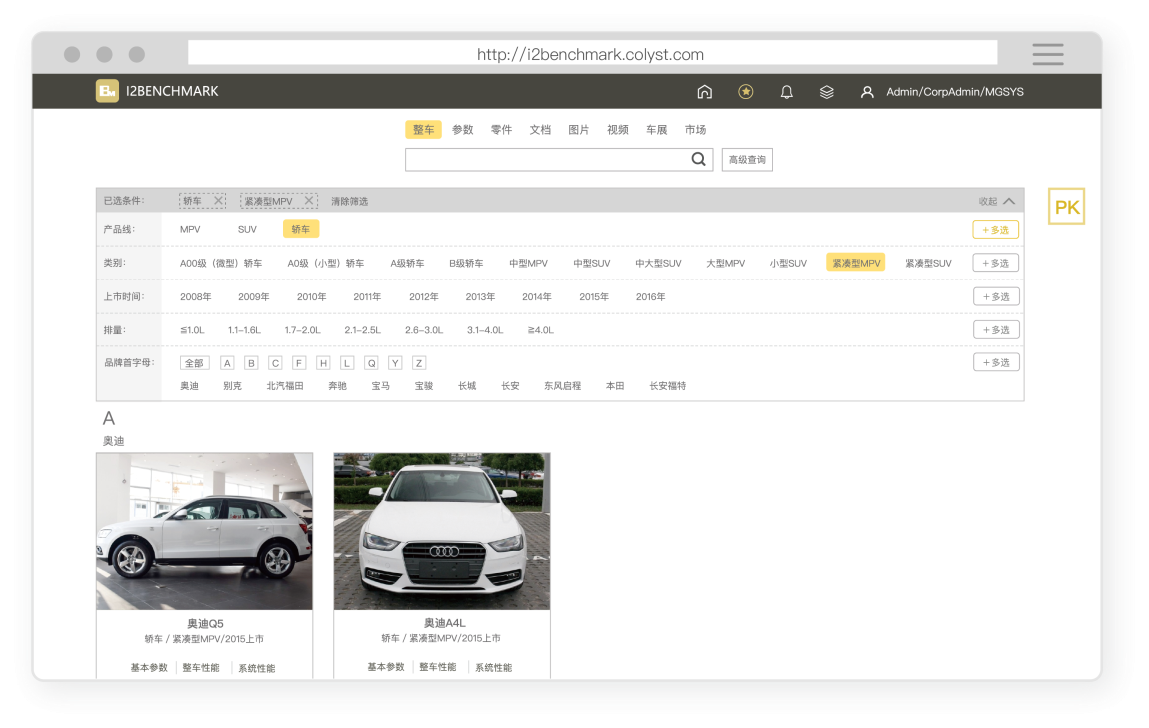The height and width of the screenshot is (728, 1149).
Task: Open the browser hamburger menu
Action: (1048, 54)
